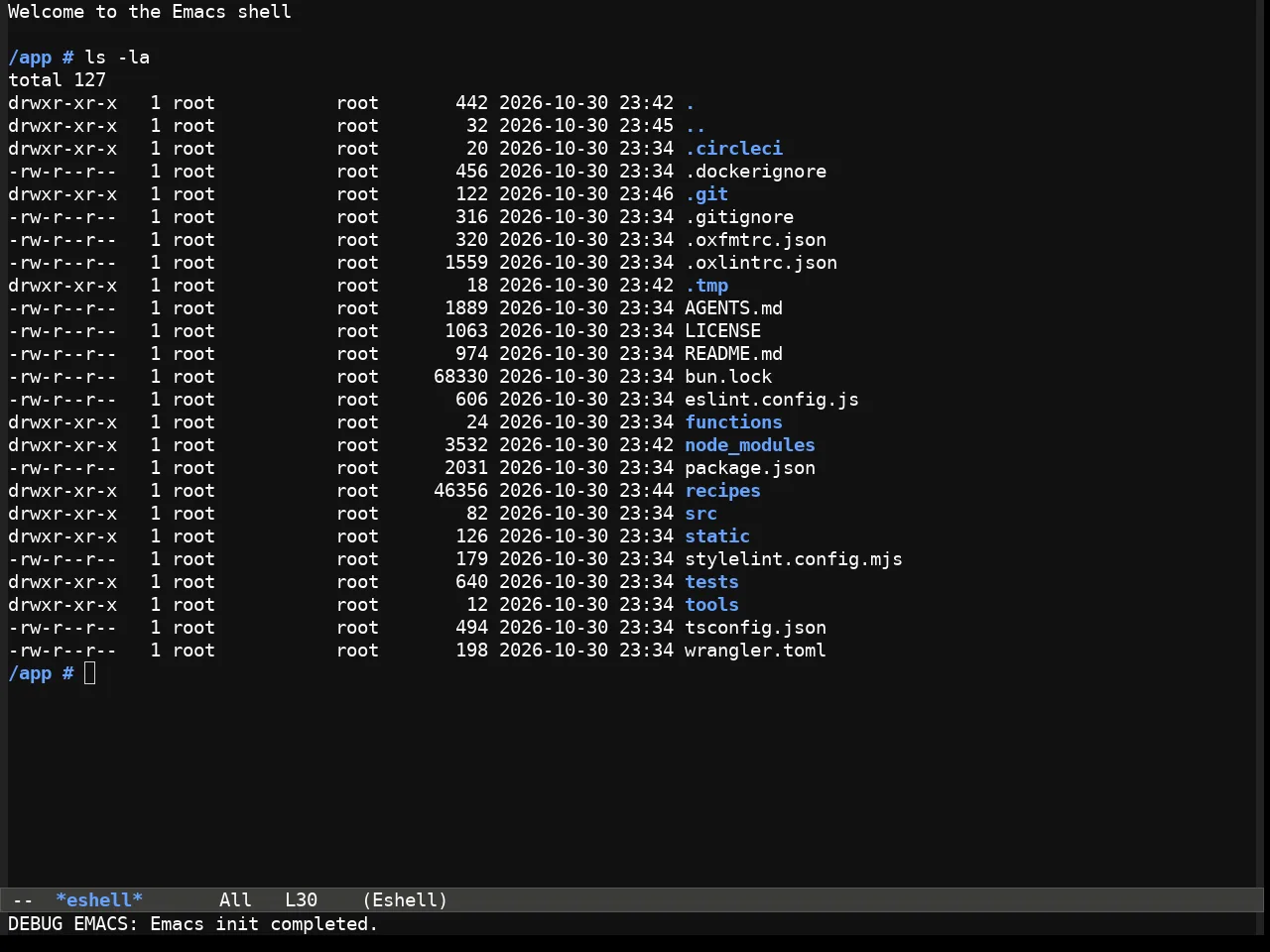The height and width of the screenshot is (952, 1270).
Task: Click the All position indicator in mode line
Action: coord(235,900)
